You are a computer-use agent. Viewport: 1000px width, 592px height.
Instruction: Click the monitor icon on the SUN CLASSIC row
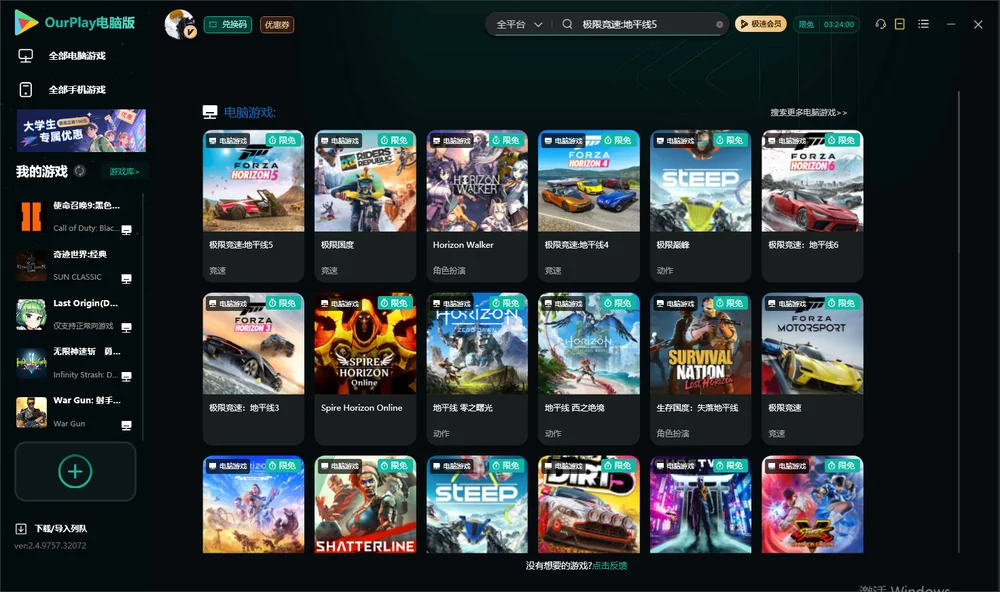pos(126,278)
